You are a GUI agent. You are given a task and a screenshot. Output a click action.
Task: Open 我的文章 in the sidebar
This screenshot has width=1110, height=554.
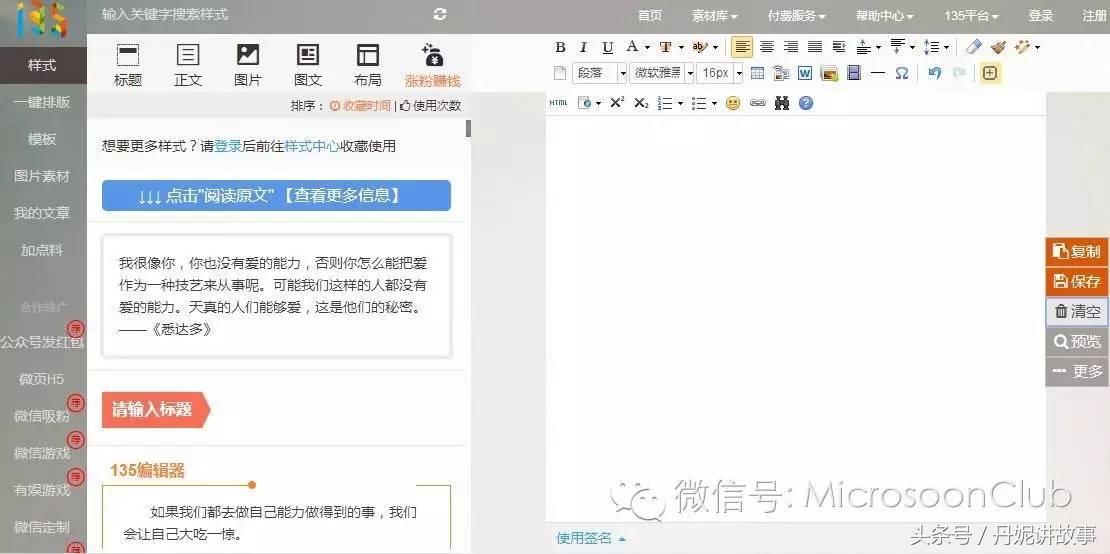click(x=42, y=213)
